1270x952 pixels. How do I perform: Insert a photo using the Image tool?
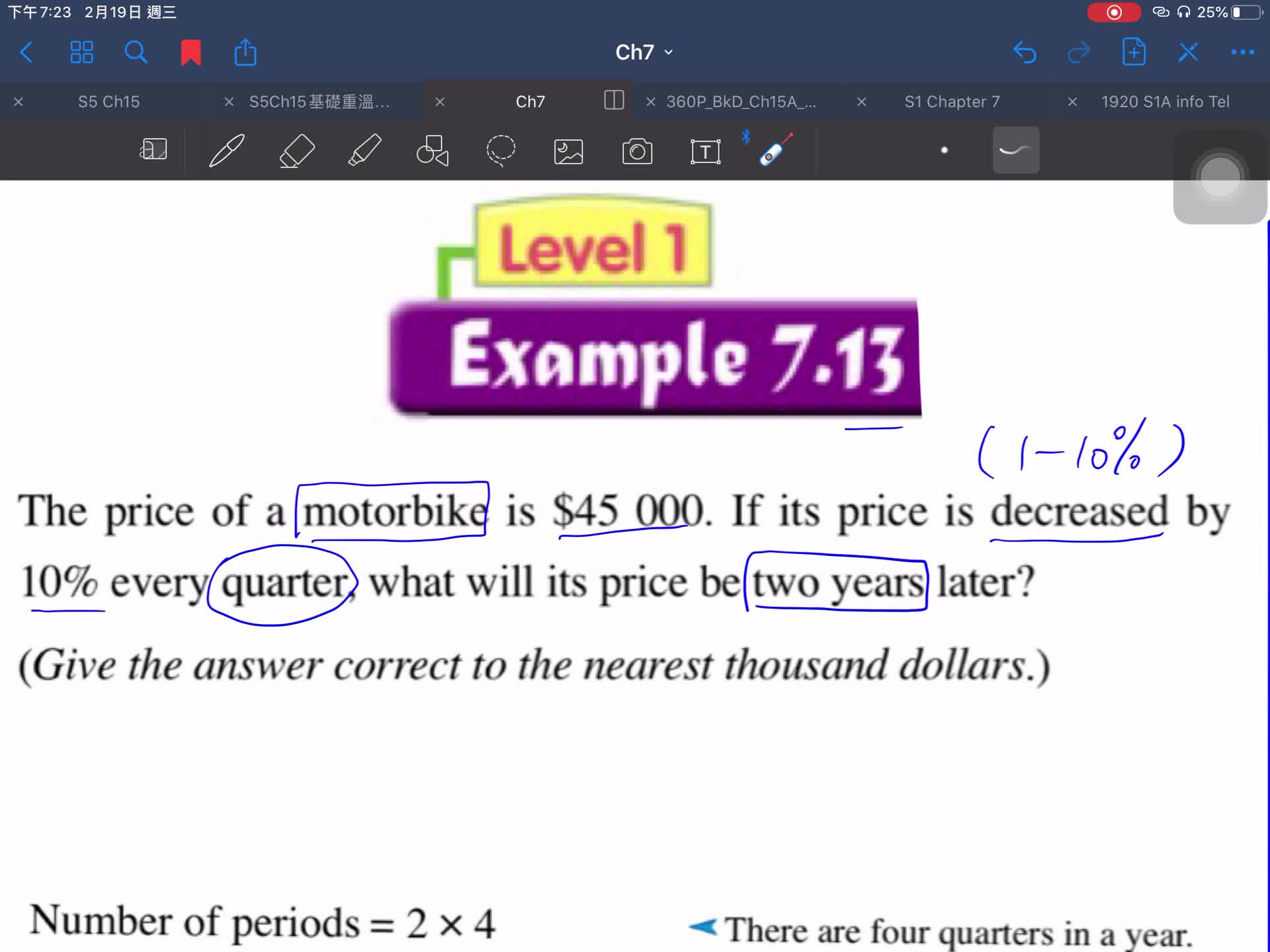[570, 151]
